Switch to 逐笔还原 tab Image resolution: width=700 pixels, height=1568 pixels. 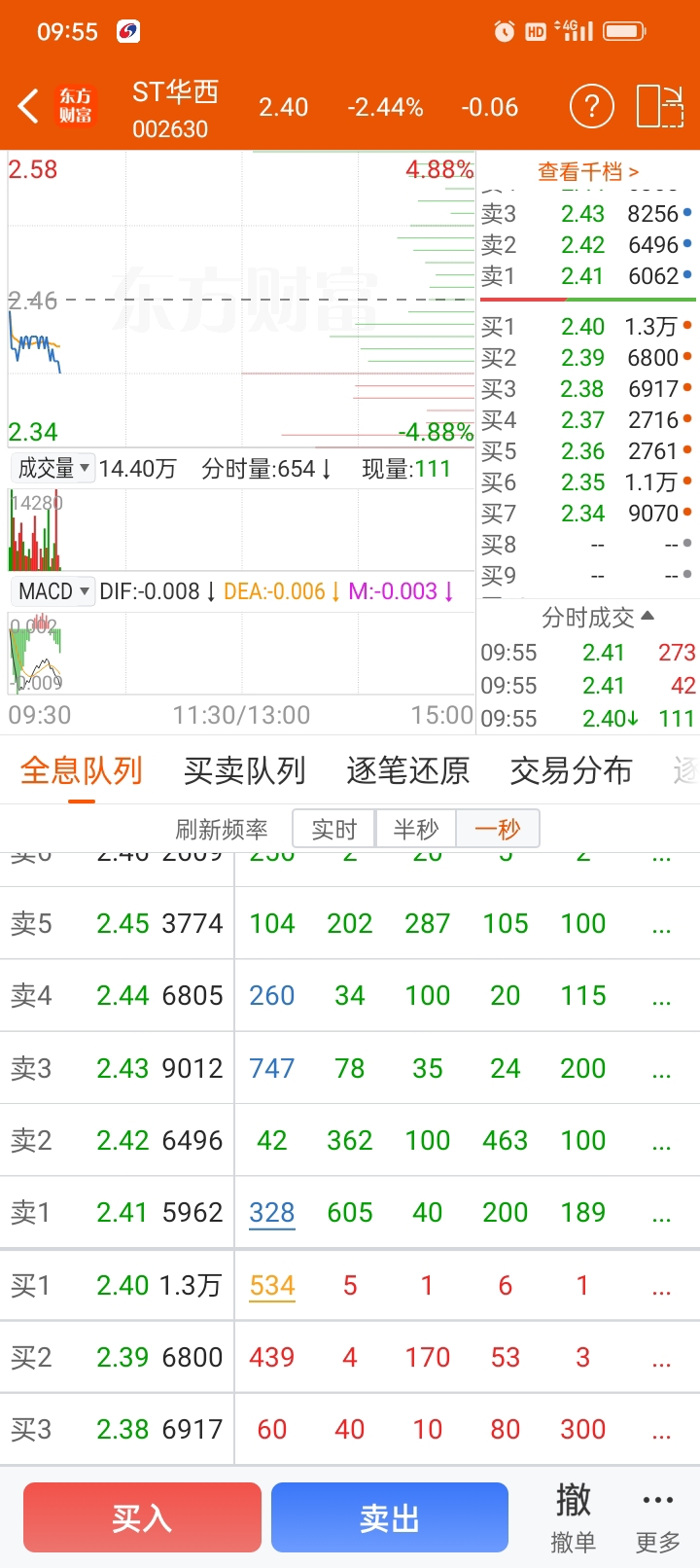pos(408,771)
